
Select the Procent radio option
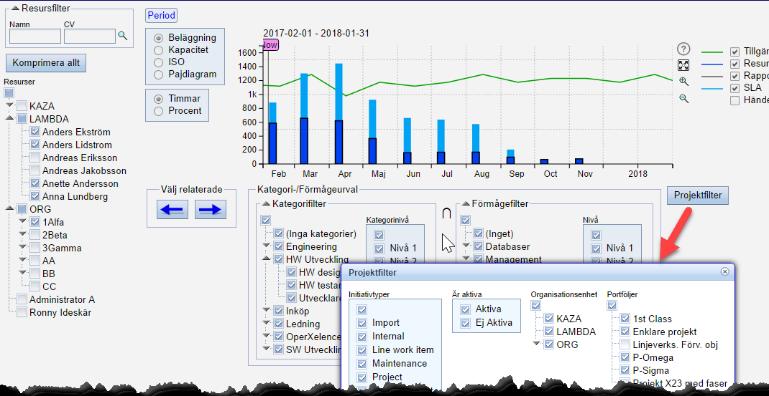pos(158,111)
